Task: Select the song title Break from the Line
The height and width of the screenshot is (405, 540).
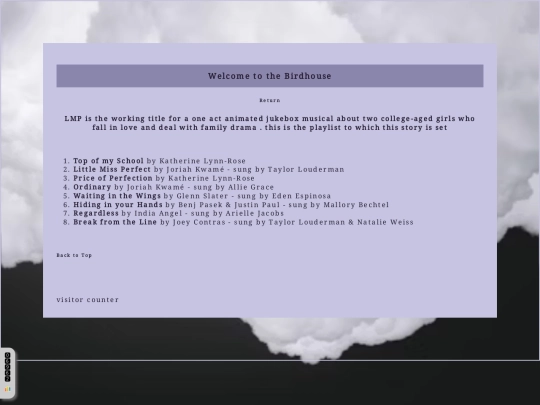Action: (x=115, y=222)
